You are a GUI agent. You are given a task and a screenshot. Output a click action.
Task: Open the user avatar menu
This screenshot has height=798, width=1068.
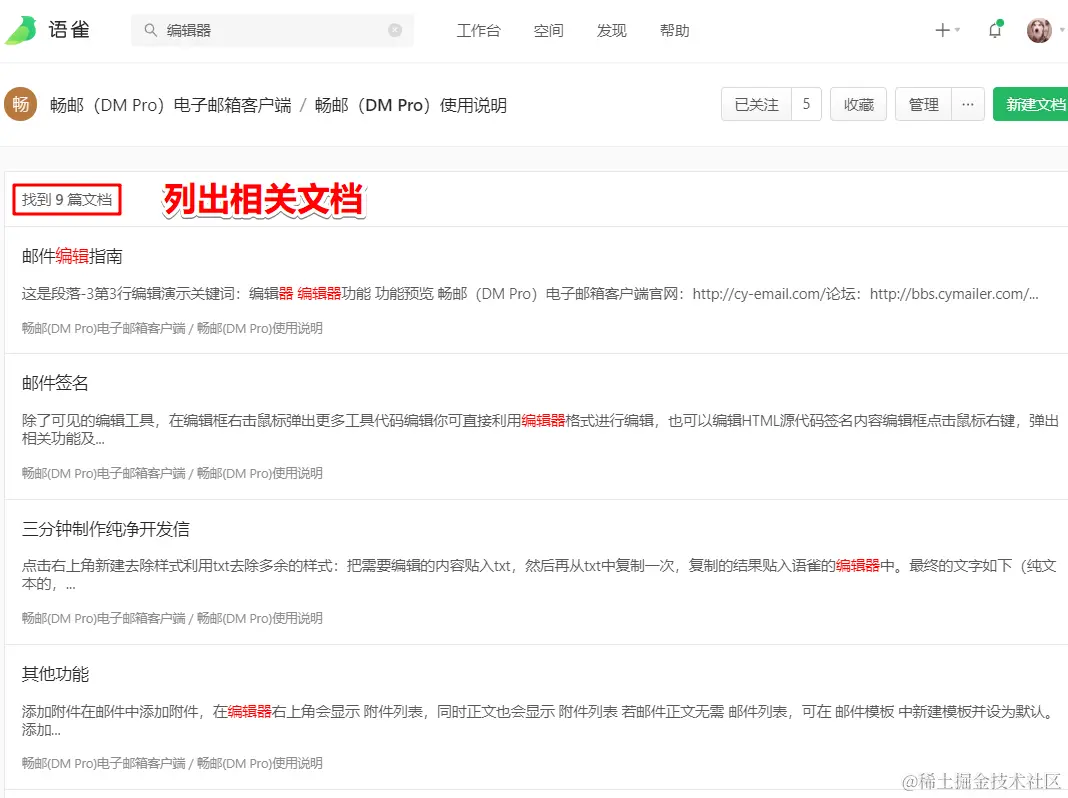pyautogui.click(x=1039, y=30)
